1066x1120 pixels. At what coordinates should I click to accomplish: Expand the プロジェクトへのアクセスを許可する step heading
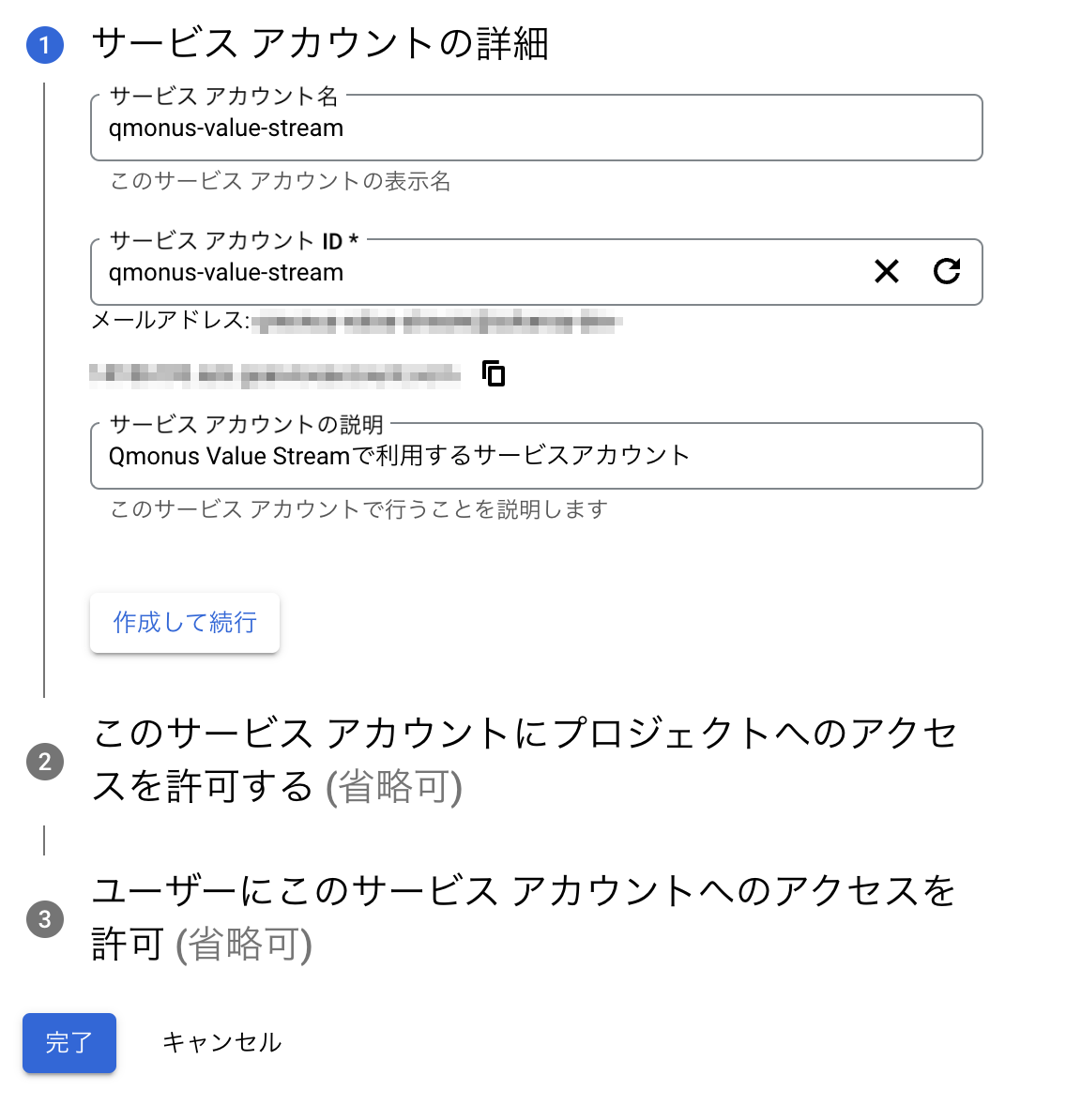[x=524, y=760]
